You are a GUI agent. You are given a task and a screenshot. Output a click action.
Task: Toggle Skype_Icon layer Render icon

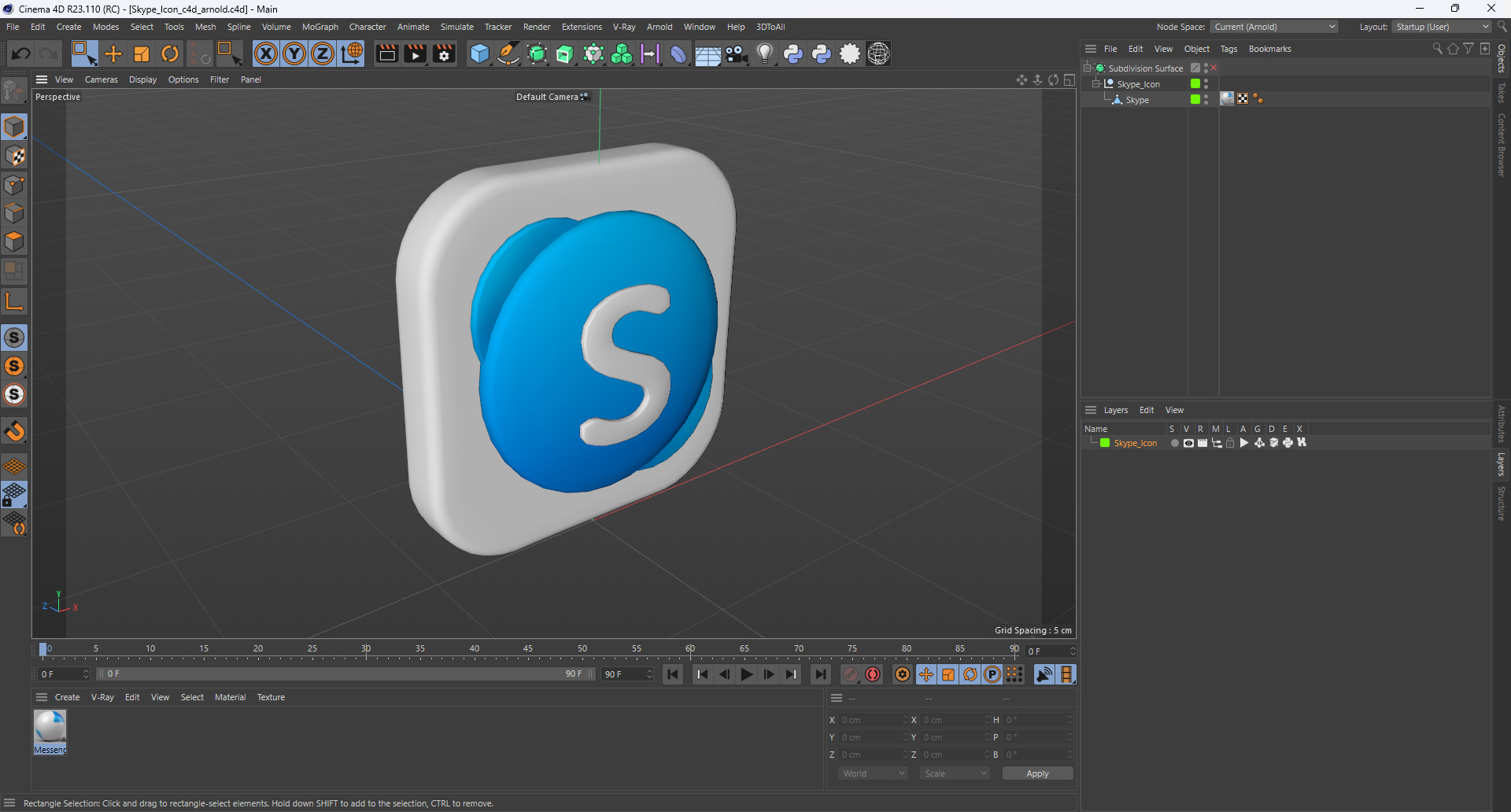(1203, 443)
